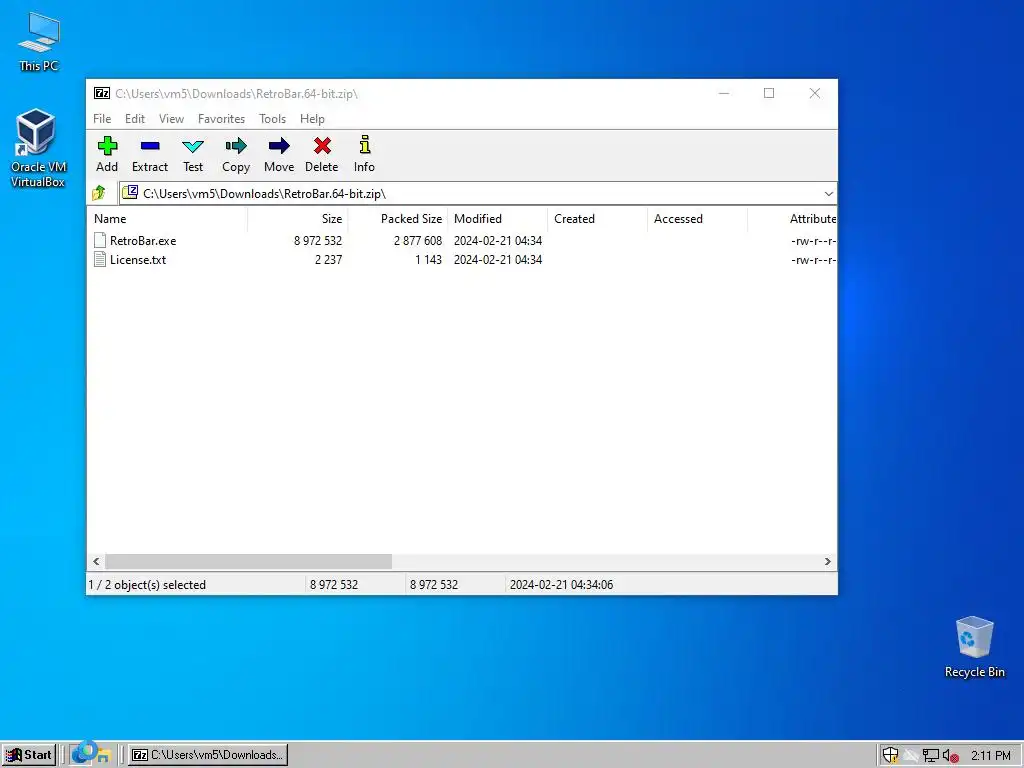Minimize the 7-Zip window
1024x768 pixels.
click(x=724, y=93)
